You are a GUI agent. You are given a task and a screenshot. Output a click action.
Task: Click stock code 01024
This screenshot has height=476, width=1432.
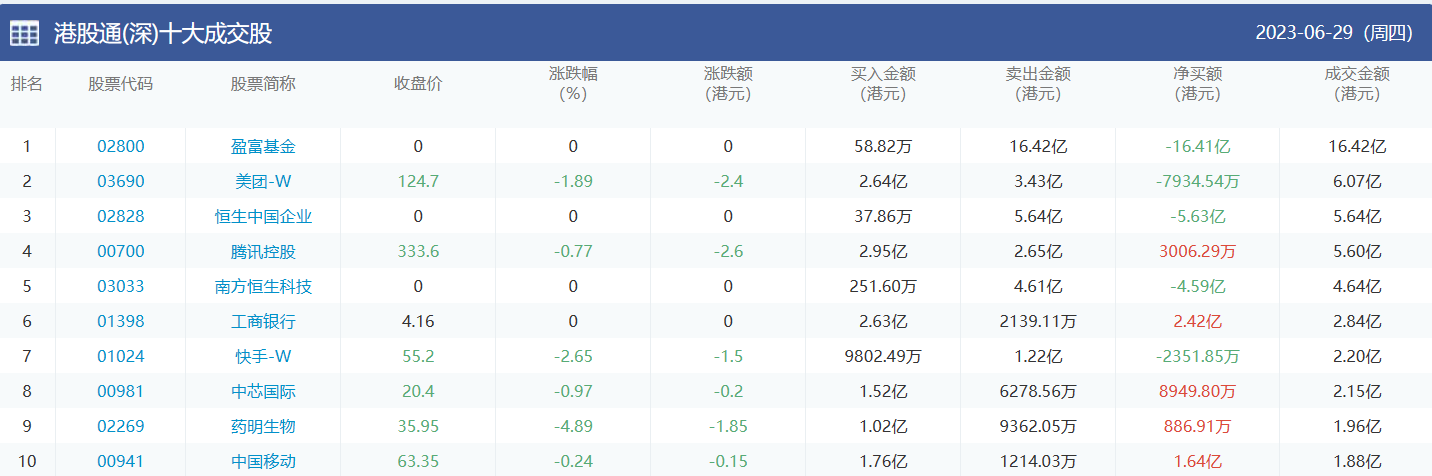(x=121, y=357)
